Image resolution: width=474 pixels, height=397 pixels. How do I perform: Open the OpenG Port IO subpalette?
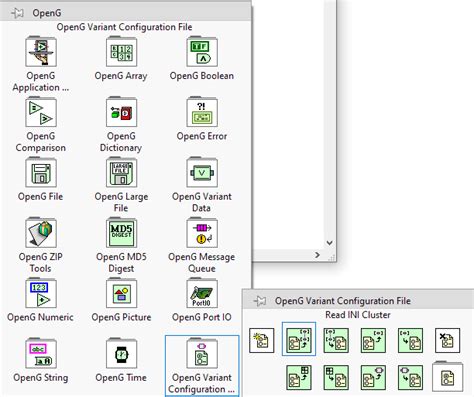202,293
